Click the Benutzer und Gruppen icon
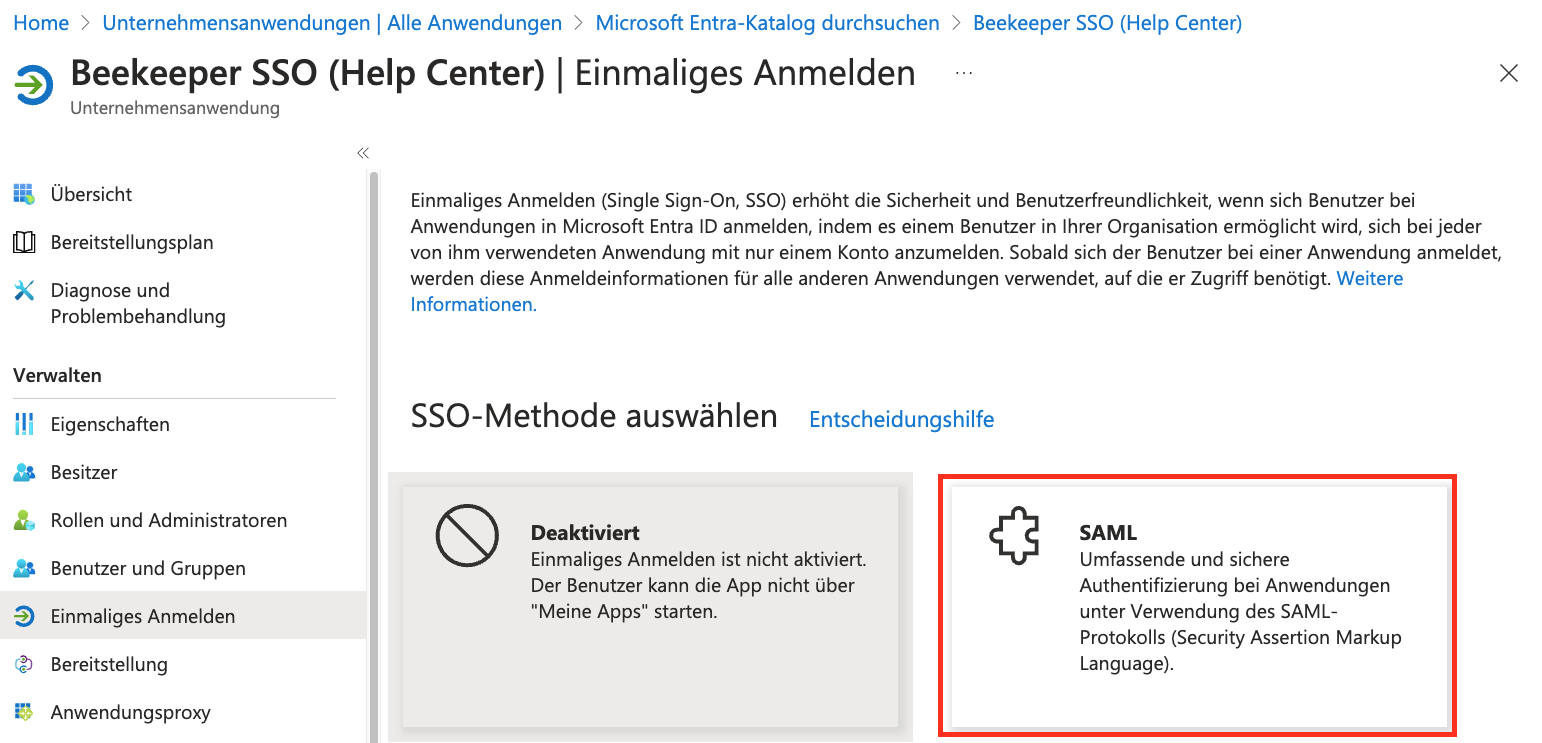This screenshot has width=1542, height=743. 24,568
